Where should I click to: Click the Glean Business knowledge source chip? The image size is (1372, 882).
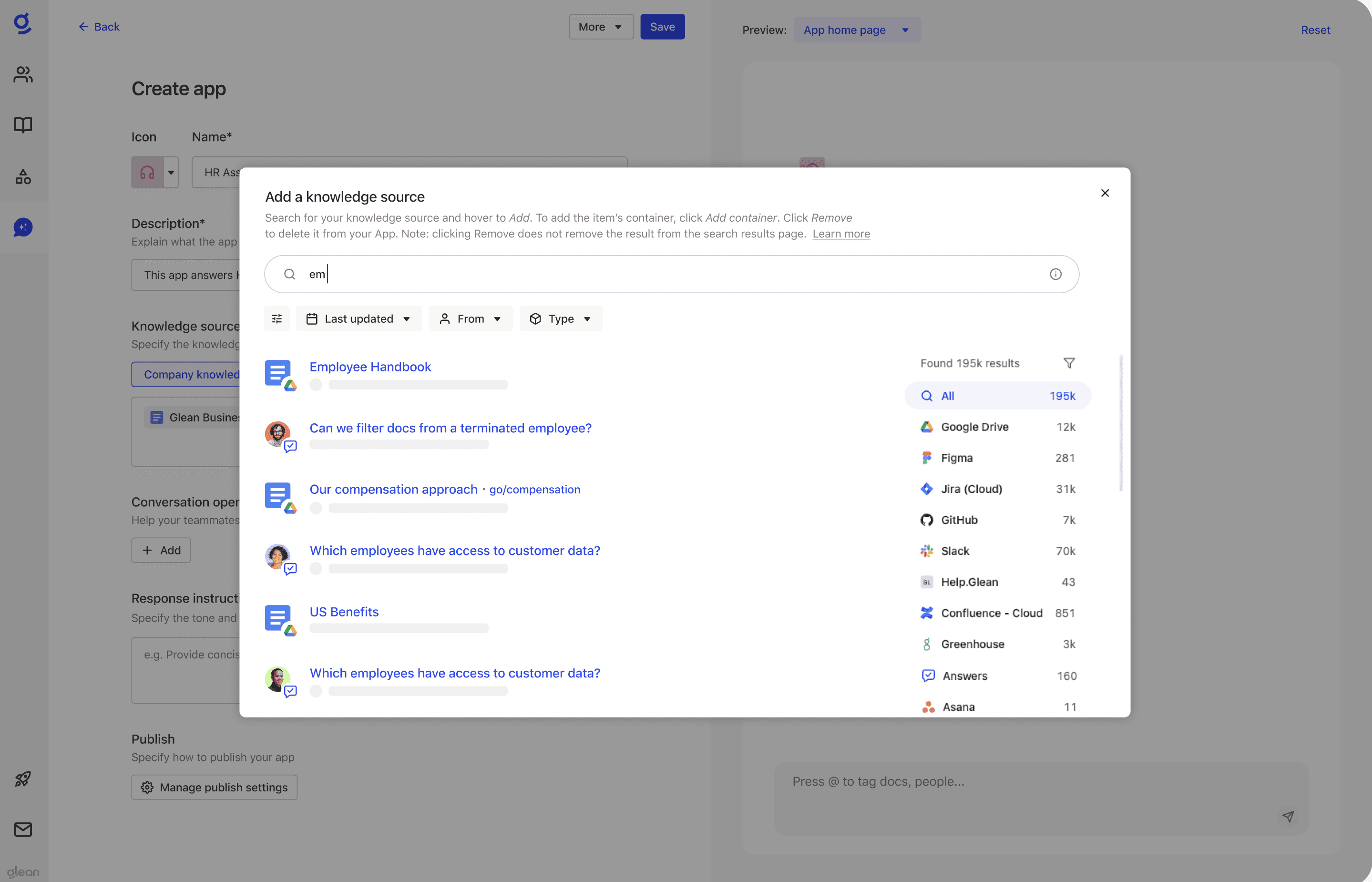193,418
